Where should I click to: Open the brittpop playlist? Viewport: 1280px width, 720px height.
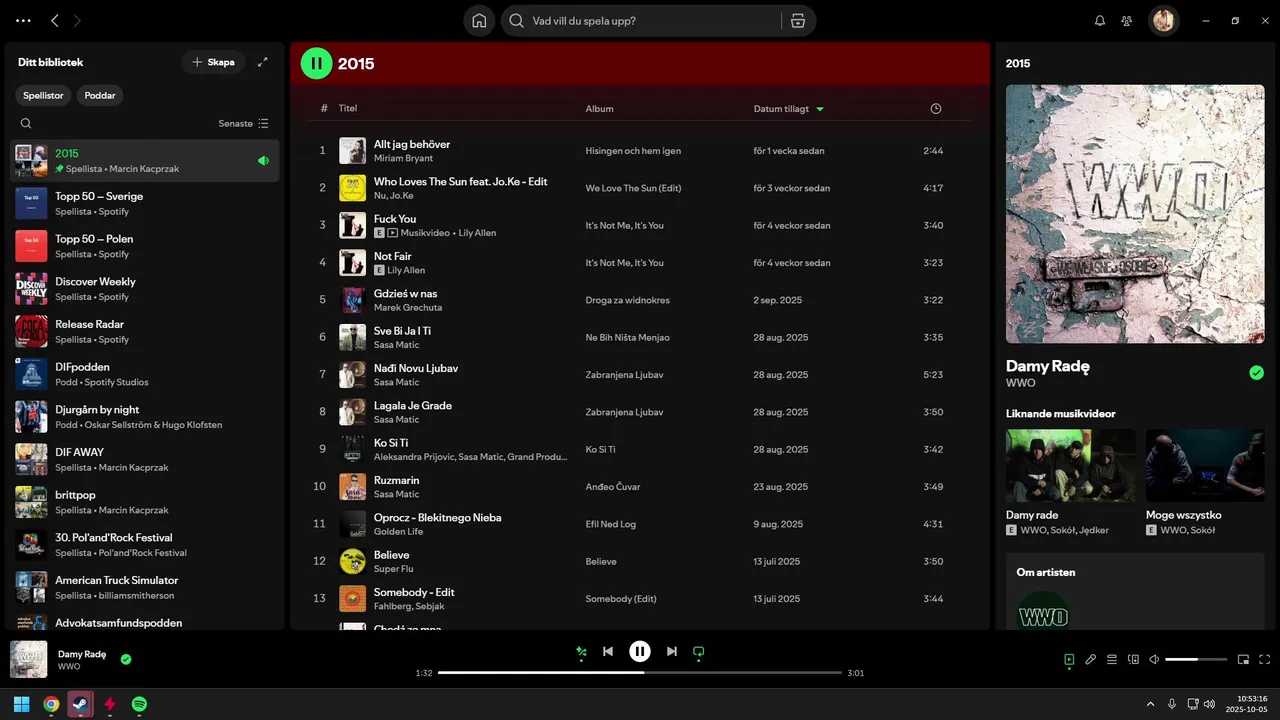pos(145,502)
